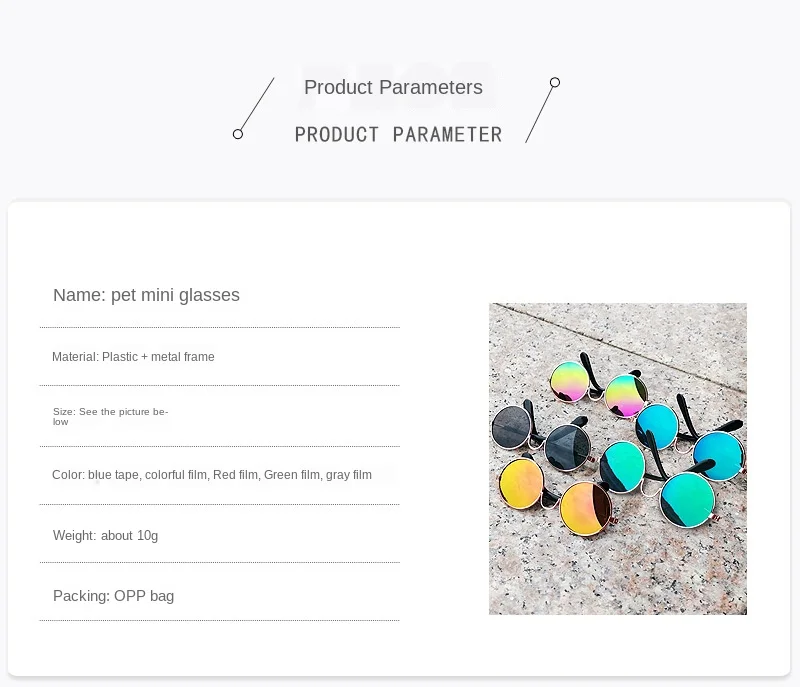Click the small circle right of heading
The height and width of the screenshot is (687, 800).
[x=555, y=82]
